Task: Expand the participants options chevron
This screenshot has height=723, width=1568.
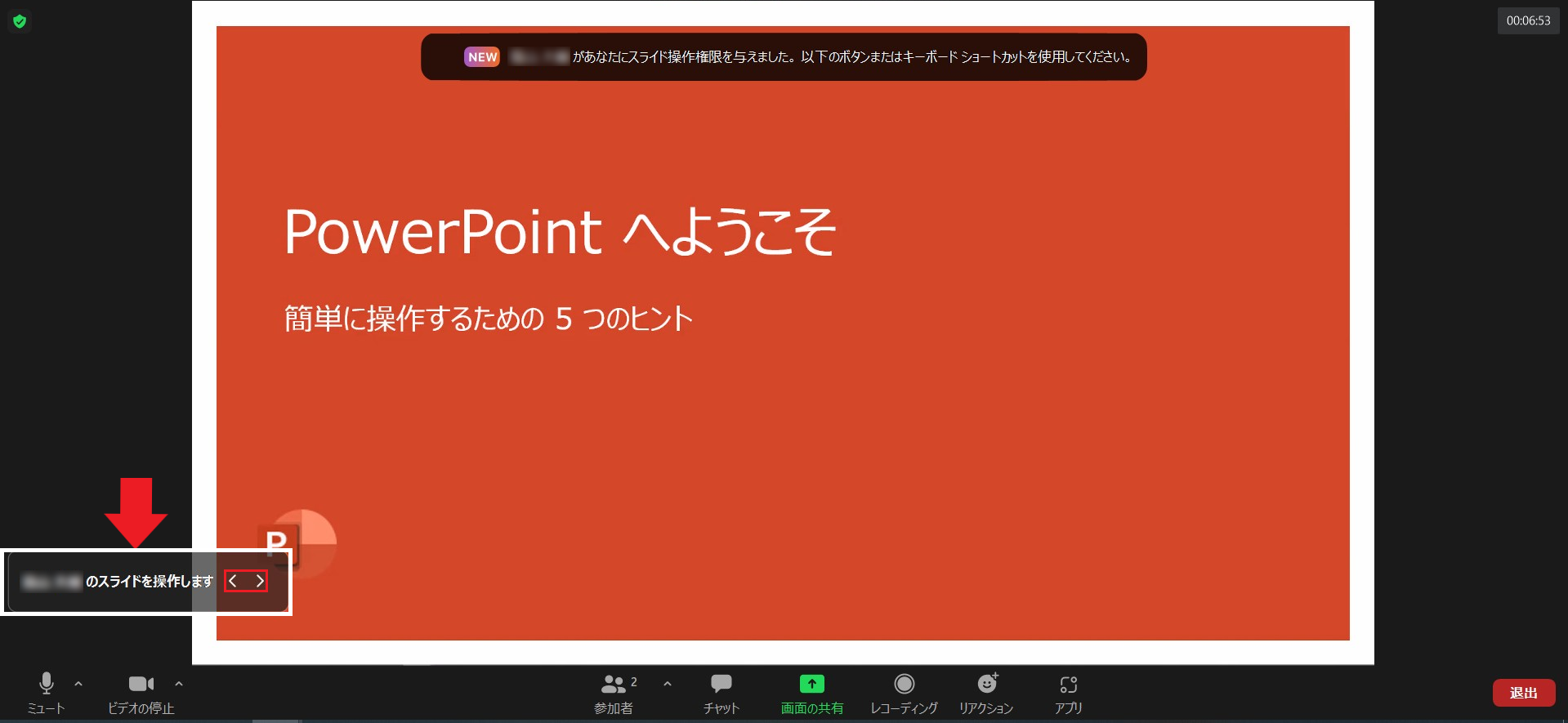Action: click(668, 684)
